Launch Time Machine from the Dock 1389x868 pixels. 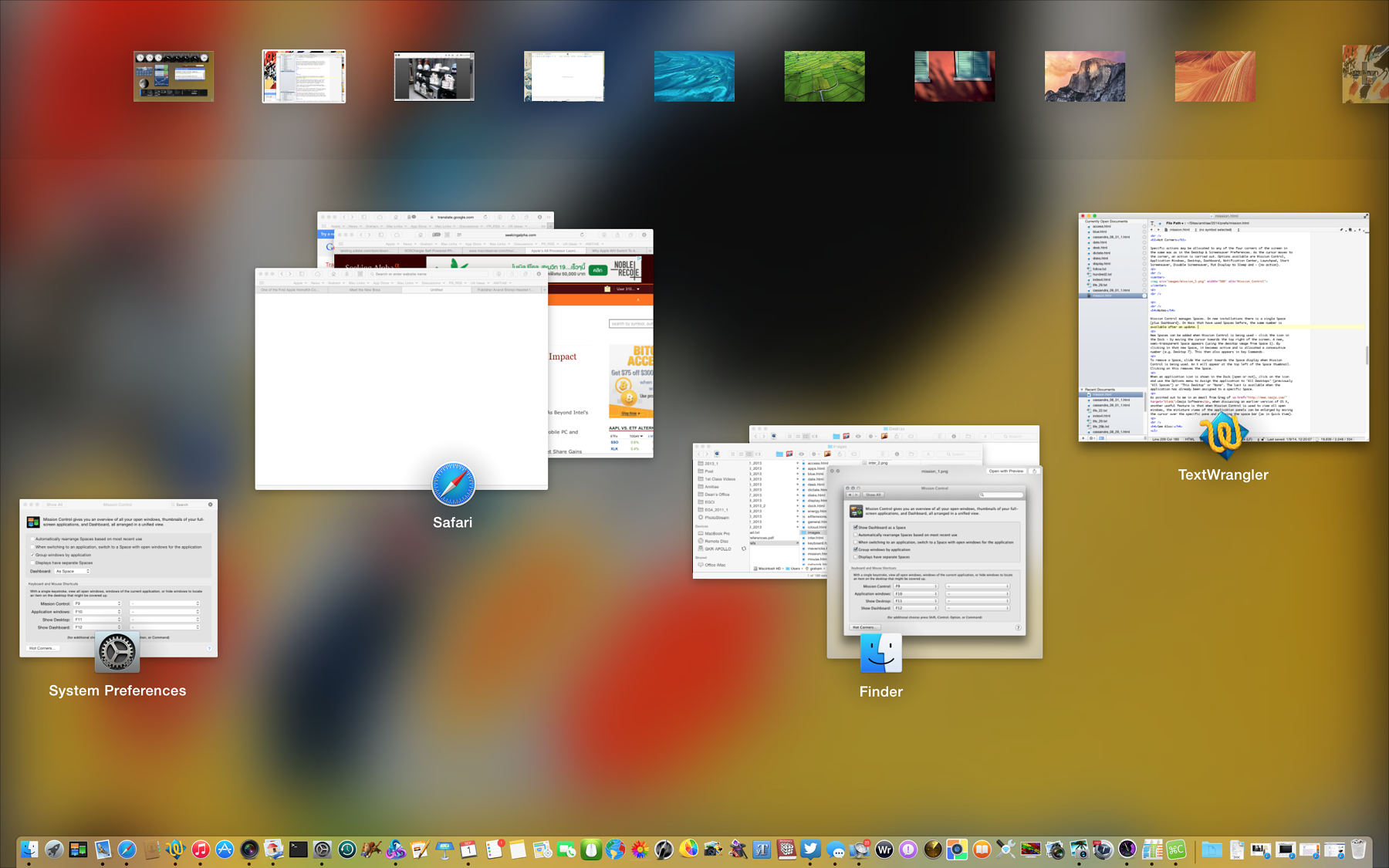[x=347, y=849]
